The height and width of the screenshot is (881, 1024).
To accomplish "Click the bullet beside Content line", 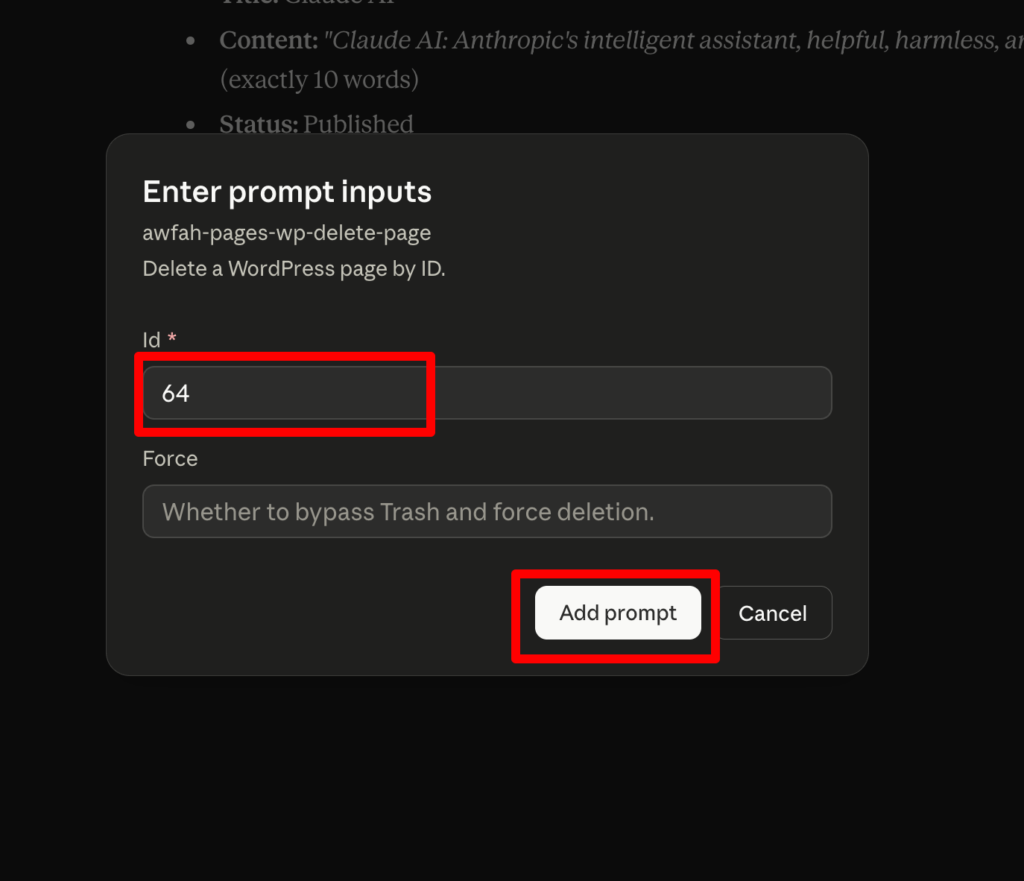I will (x=191, y=41).
